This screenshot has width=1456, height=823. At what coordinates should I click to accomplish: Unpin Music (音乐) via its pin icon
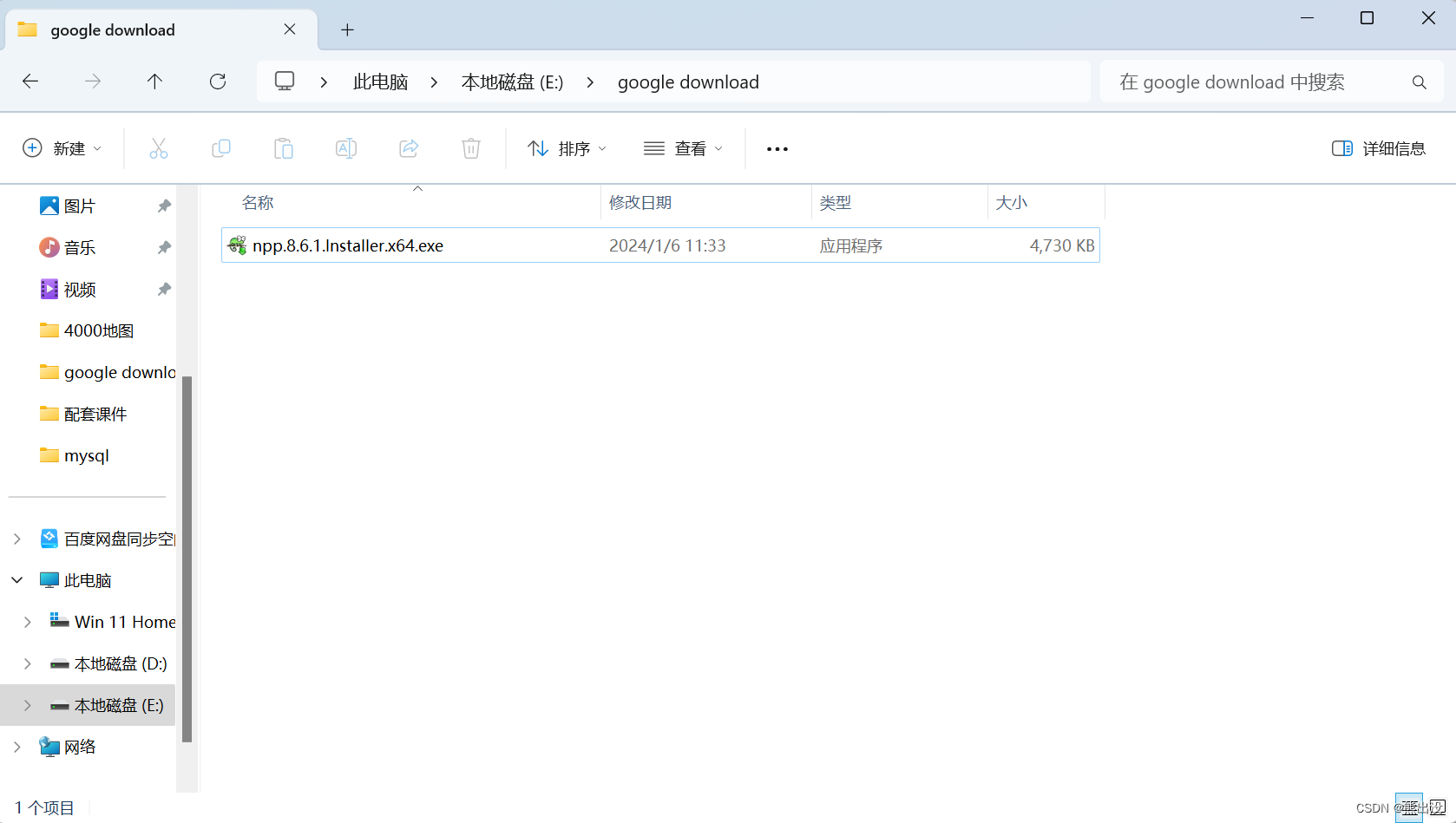(164, 247)
